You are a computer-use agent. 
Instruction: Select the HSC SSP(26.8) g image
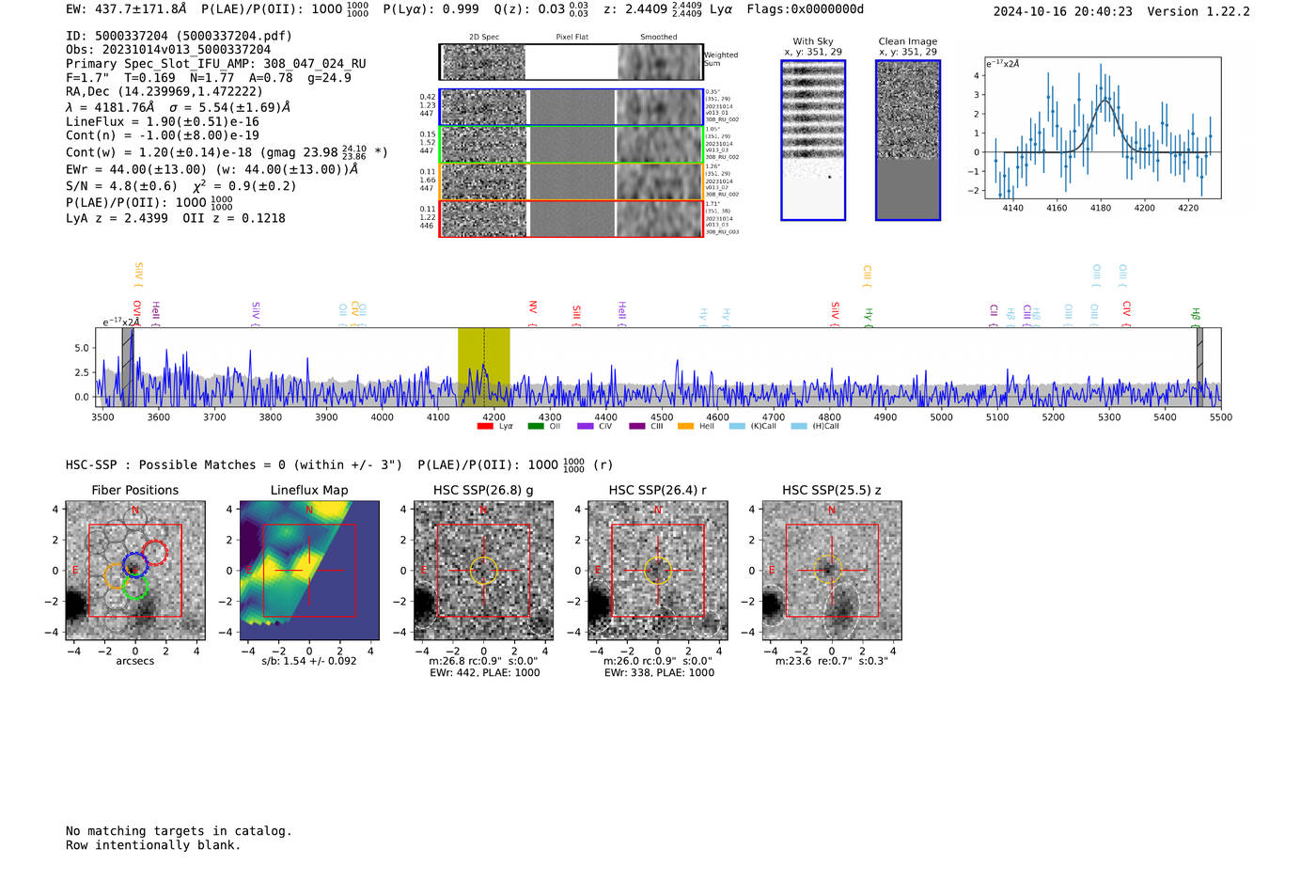click(x=483, y=571)
